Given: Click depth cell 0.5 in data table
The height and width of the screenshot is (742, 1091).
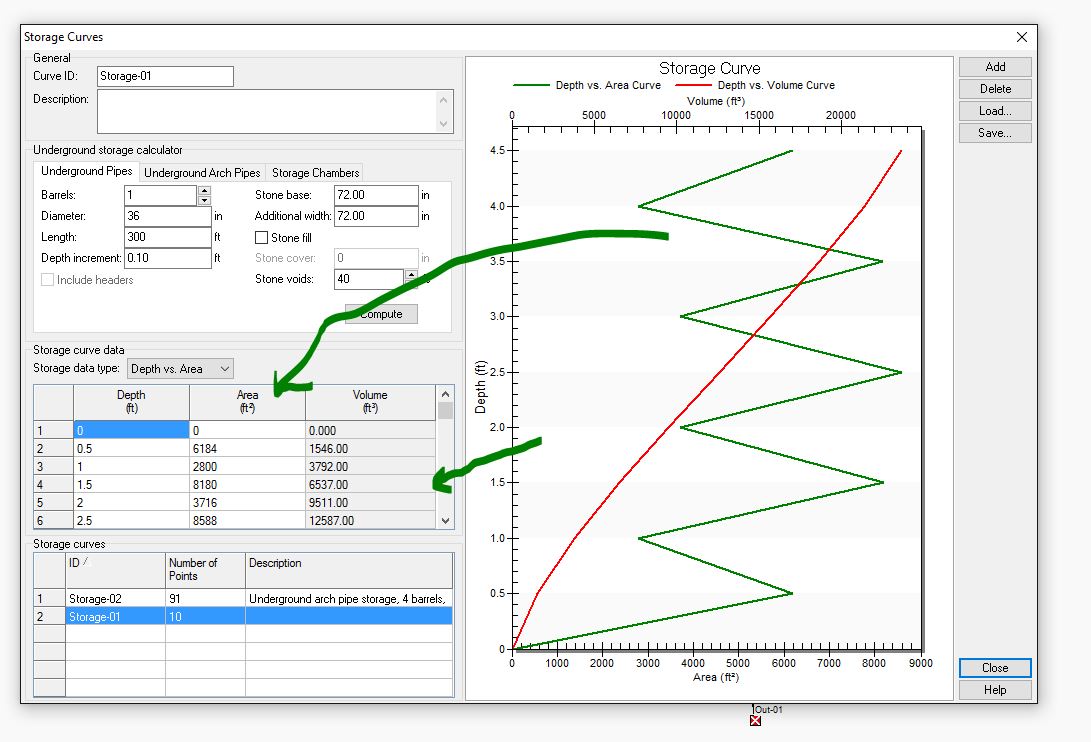Looking at the screenshot, I should coord(132,449).
